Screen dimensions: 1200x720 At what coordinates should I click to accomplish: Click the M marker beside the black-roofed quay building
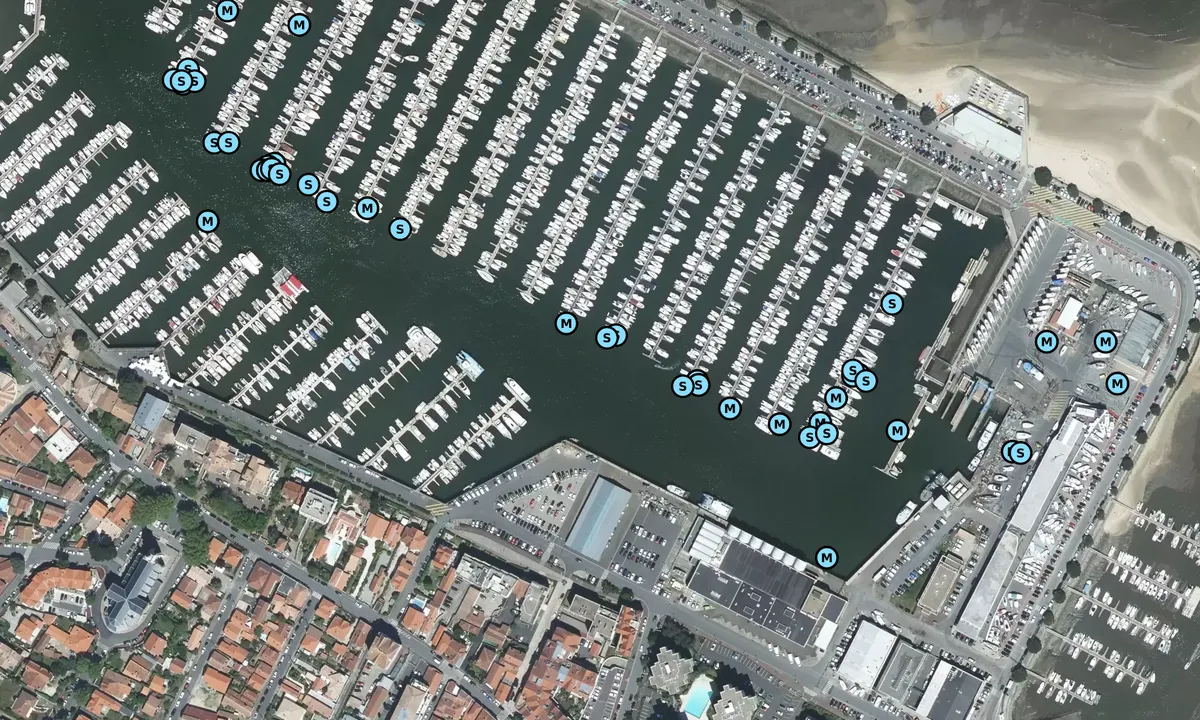(x=826, y=557)
